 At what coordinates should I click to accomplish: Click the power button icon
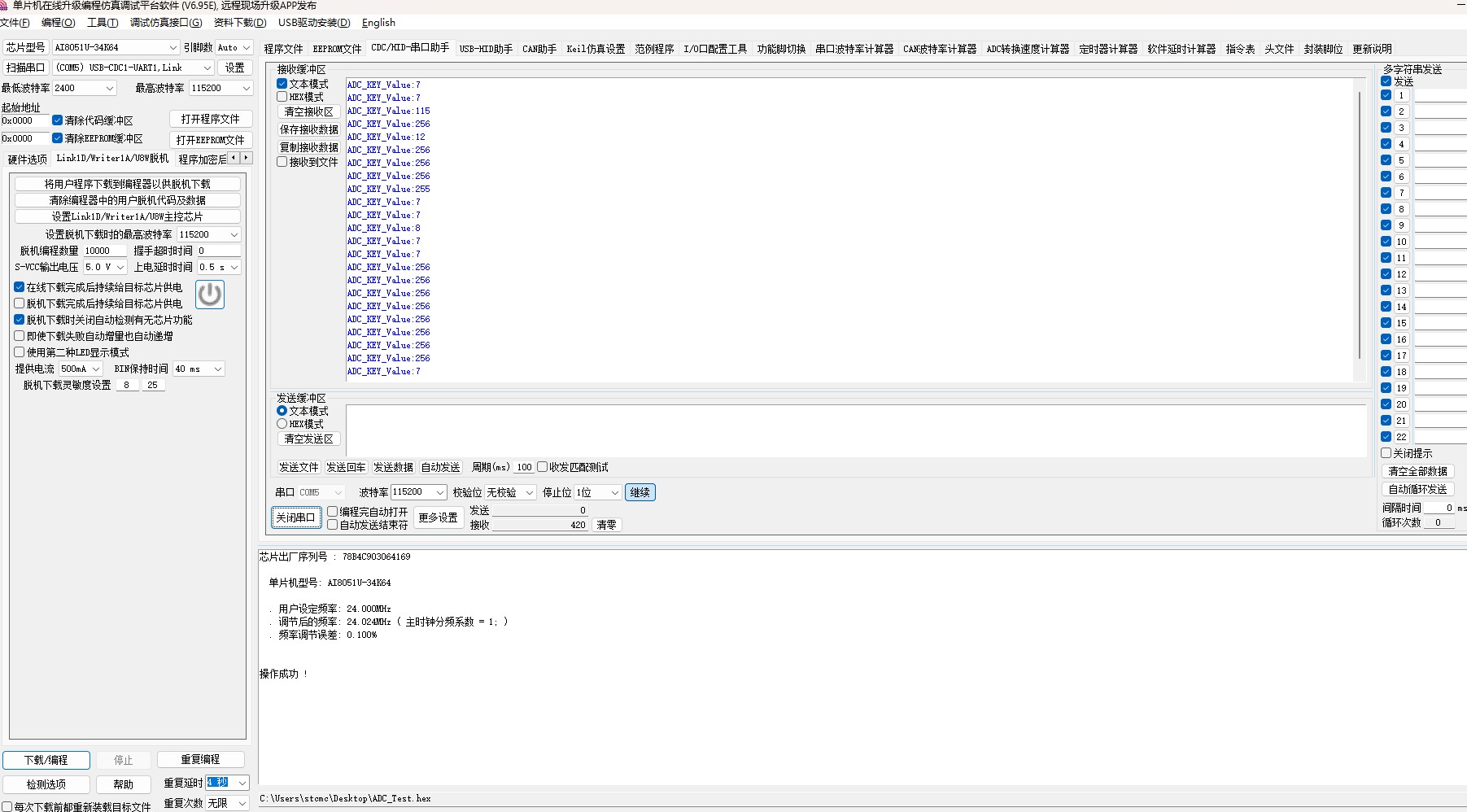click(210, 295)
